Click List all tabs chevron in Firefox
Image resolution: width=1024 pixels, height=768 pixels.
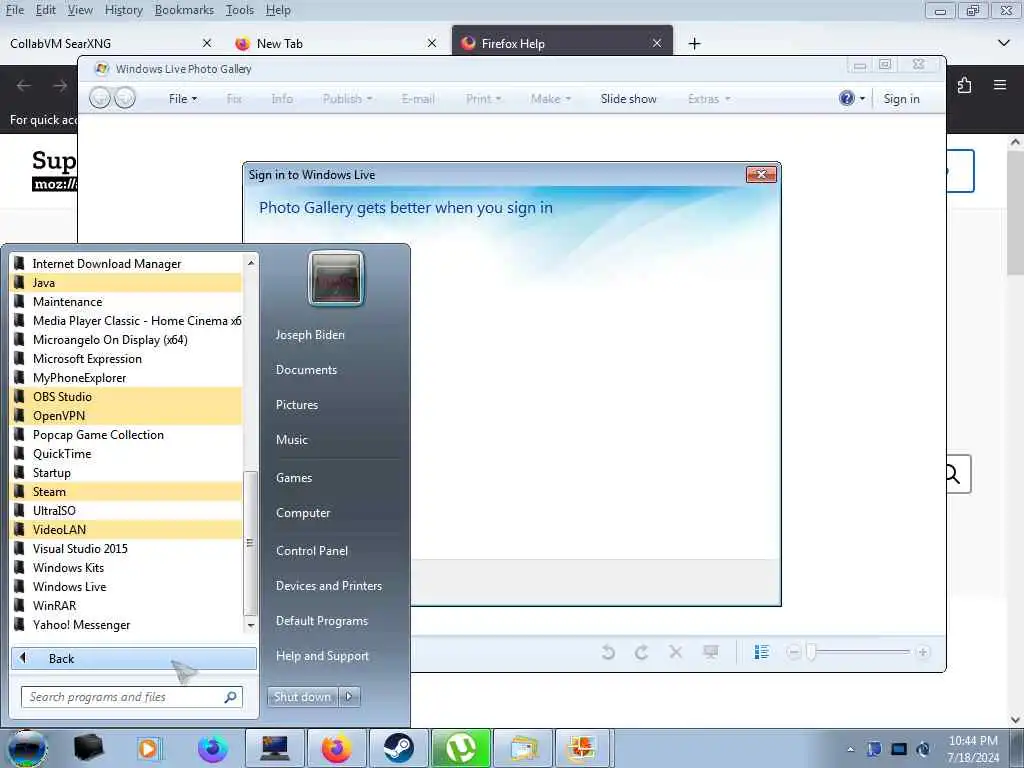tap(1004, 43)
